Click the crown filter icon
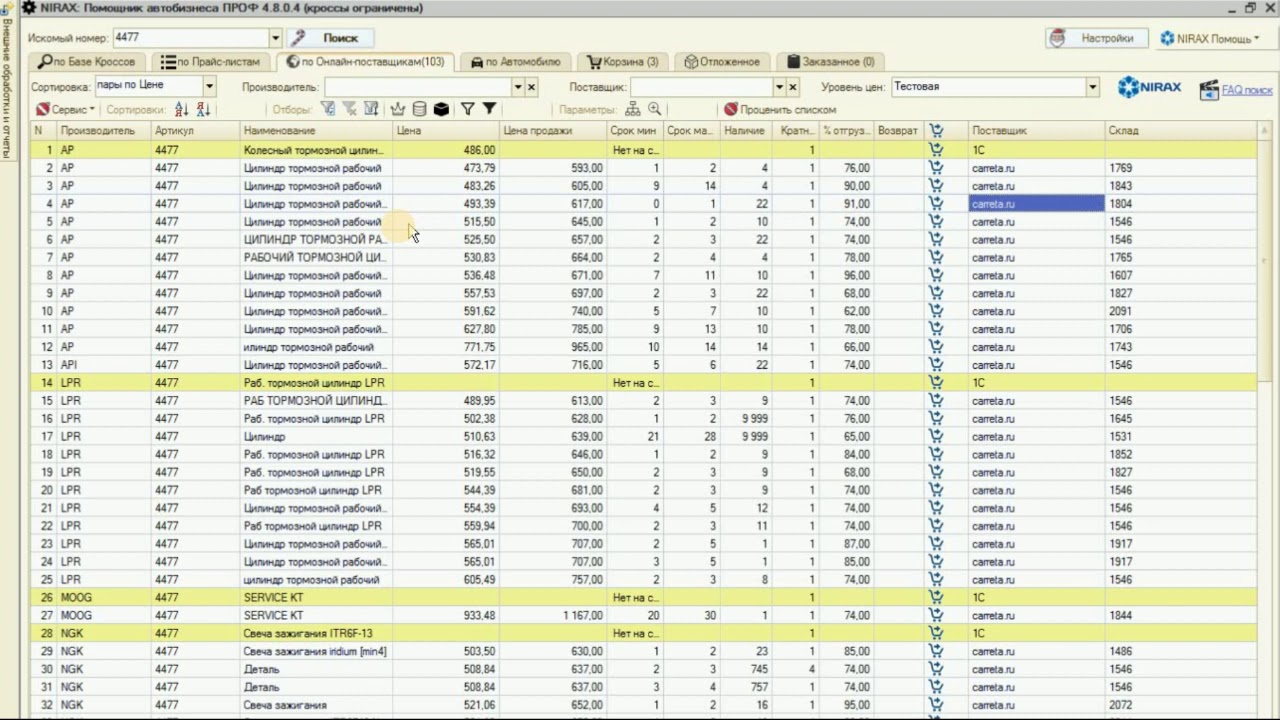This screenshot has height=720, width=1280. point(398,109)
